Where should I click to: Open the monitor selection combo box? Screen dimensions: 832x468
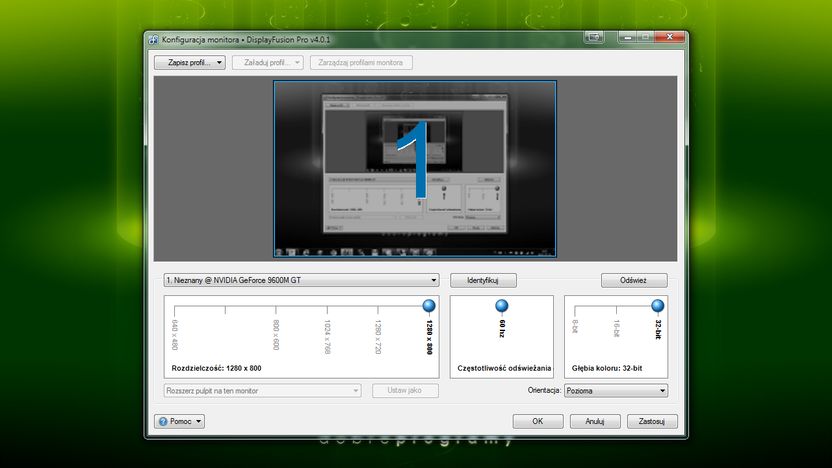click(x=301, y=280)
